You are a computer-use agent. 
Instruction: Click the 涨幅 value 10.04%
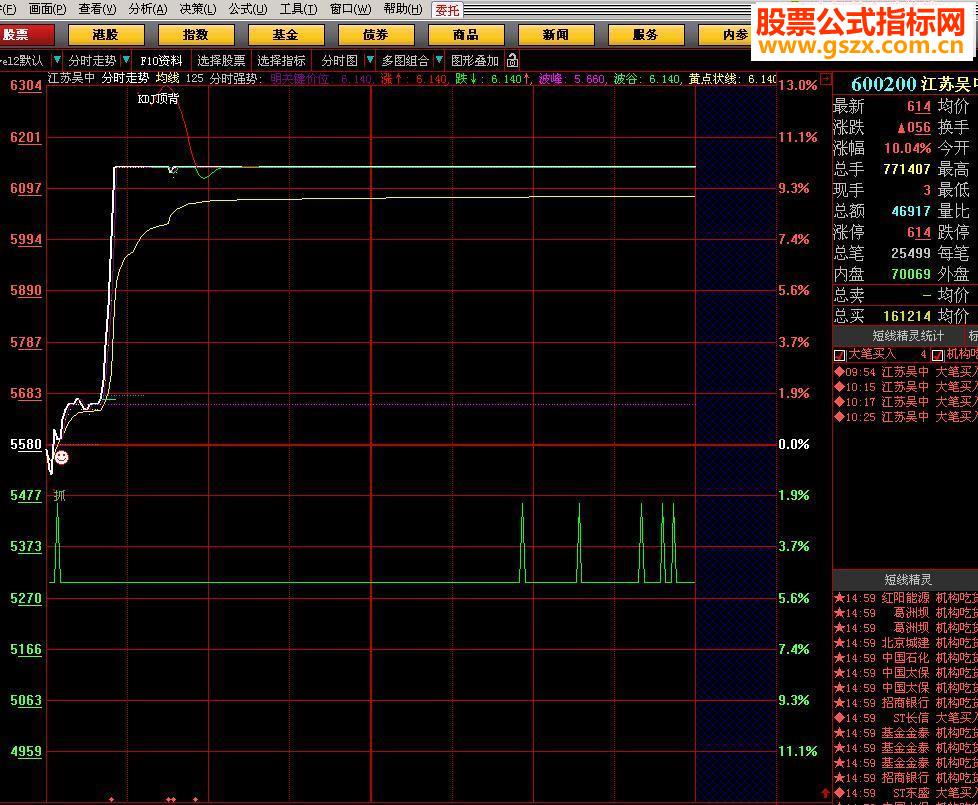(x=908, y=148)
